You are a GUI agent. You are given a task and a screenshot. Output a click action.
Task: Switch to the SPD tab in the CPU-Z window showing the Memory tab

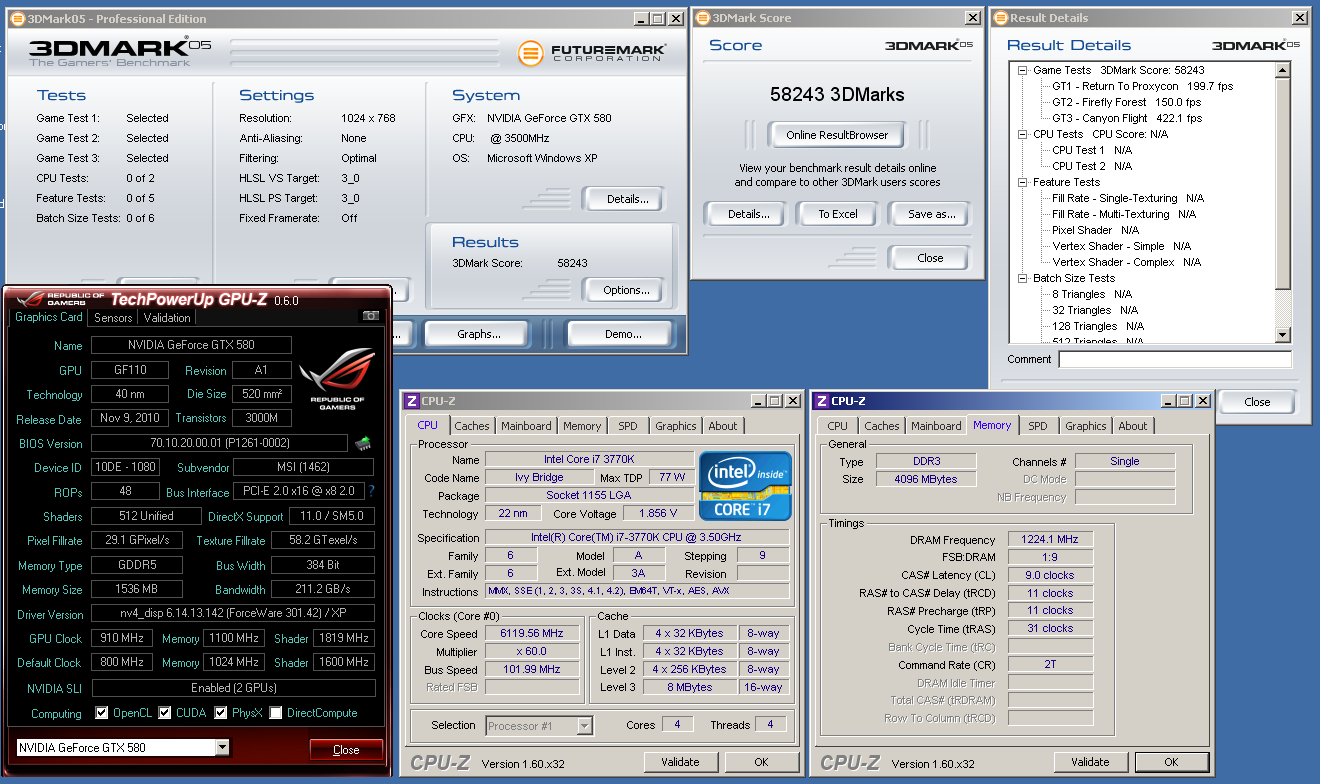1038,426
